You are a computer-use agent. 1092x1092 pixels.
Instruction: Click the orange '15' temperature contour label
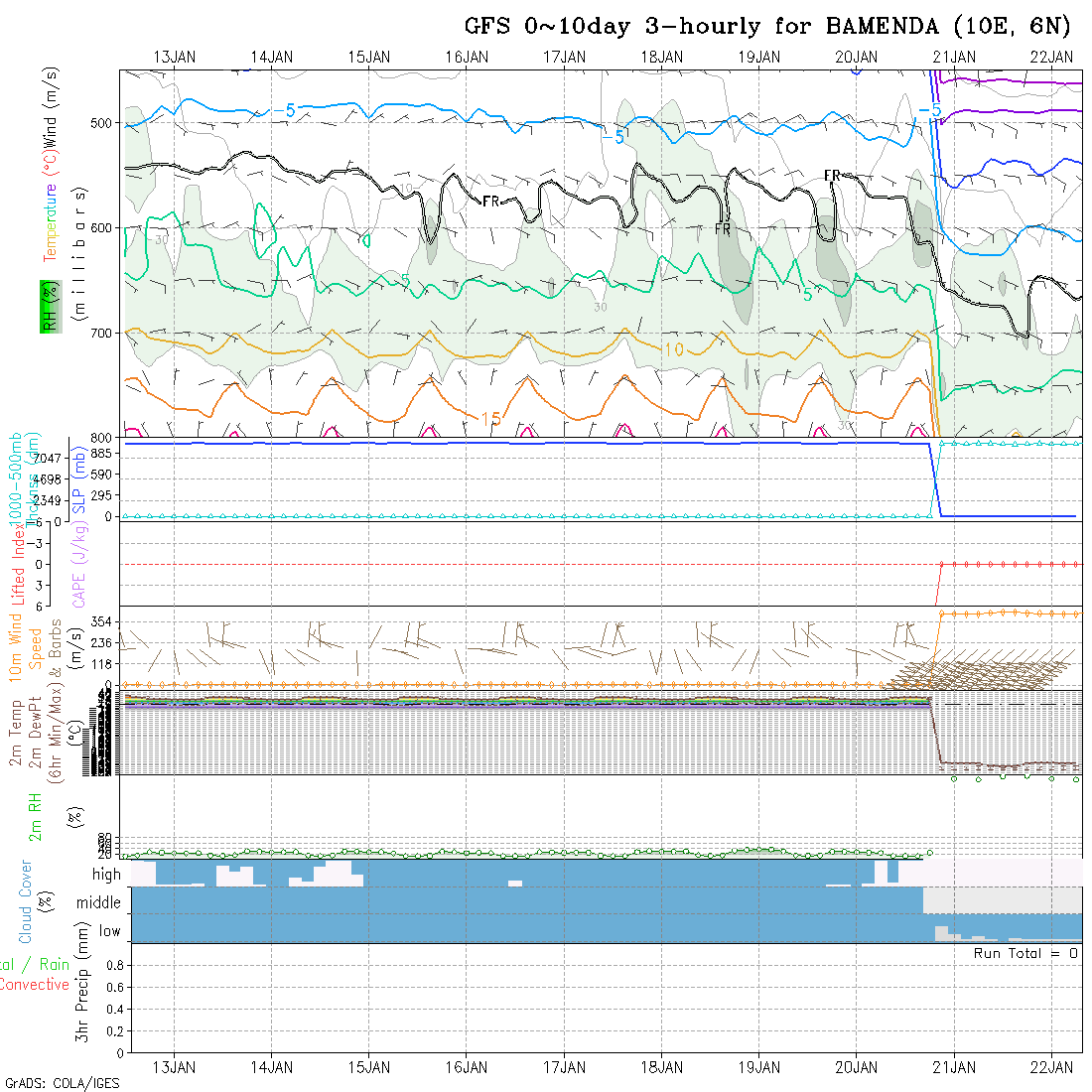click(x=488, y=418)
